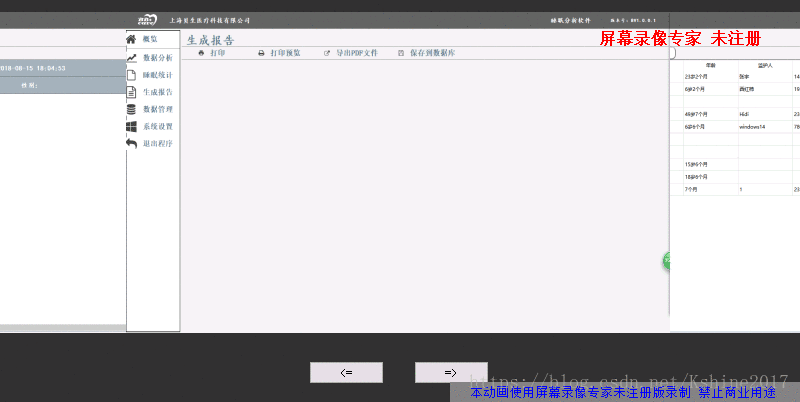
Task: Click the "<=" previous button
Action: (x=346, y=372)
